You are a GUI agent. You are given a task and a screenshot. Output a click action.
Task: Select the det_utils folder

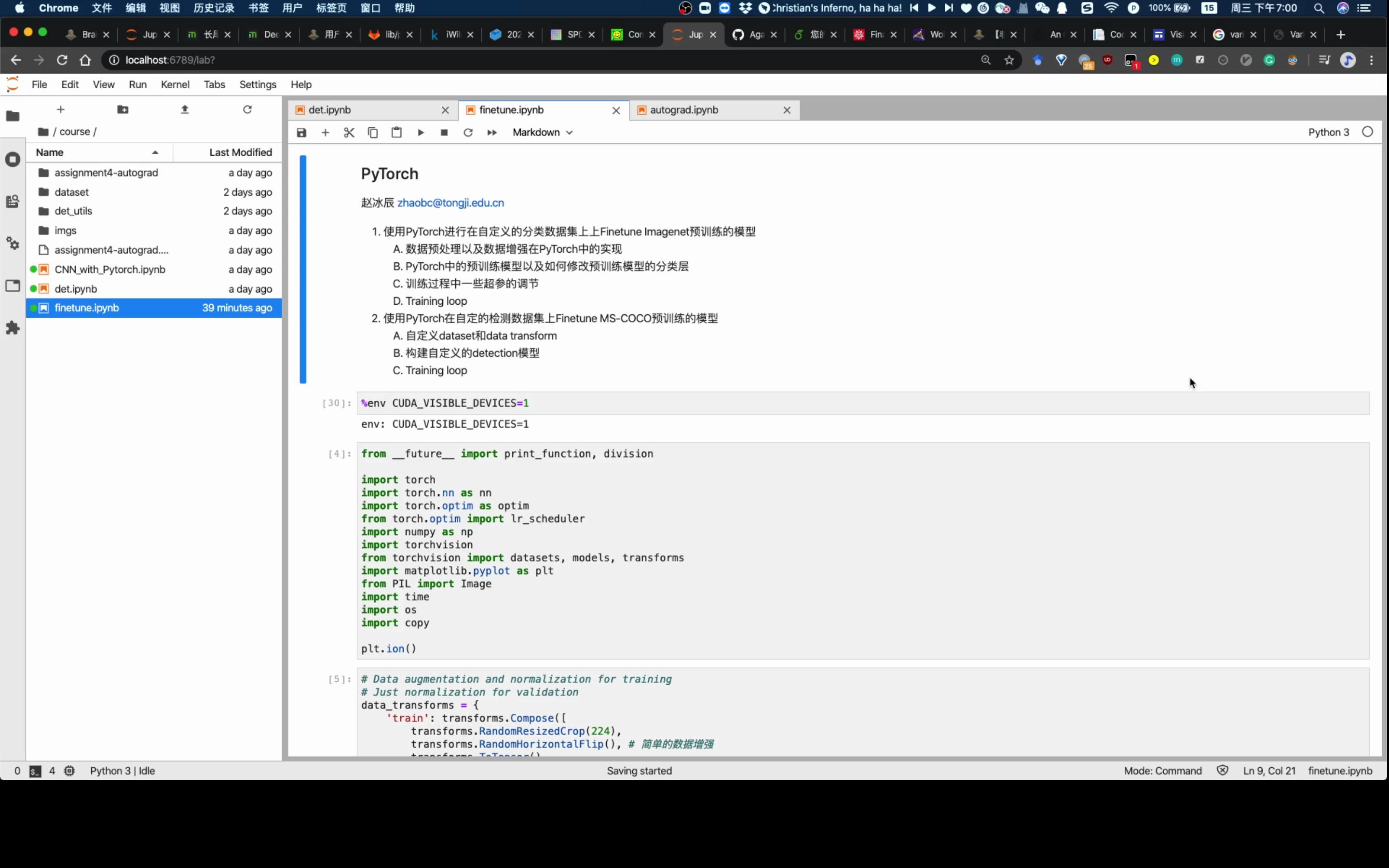click(154, 211)
